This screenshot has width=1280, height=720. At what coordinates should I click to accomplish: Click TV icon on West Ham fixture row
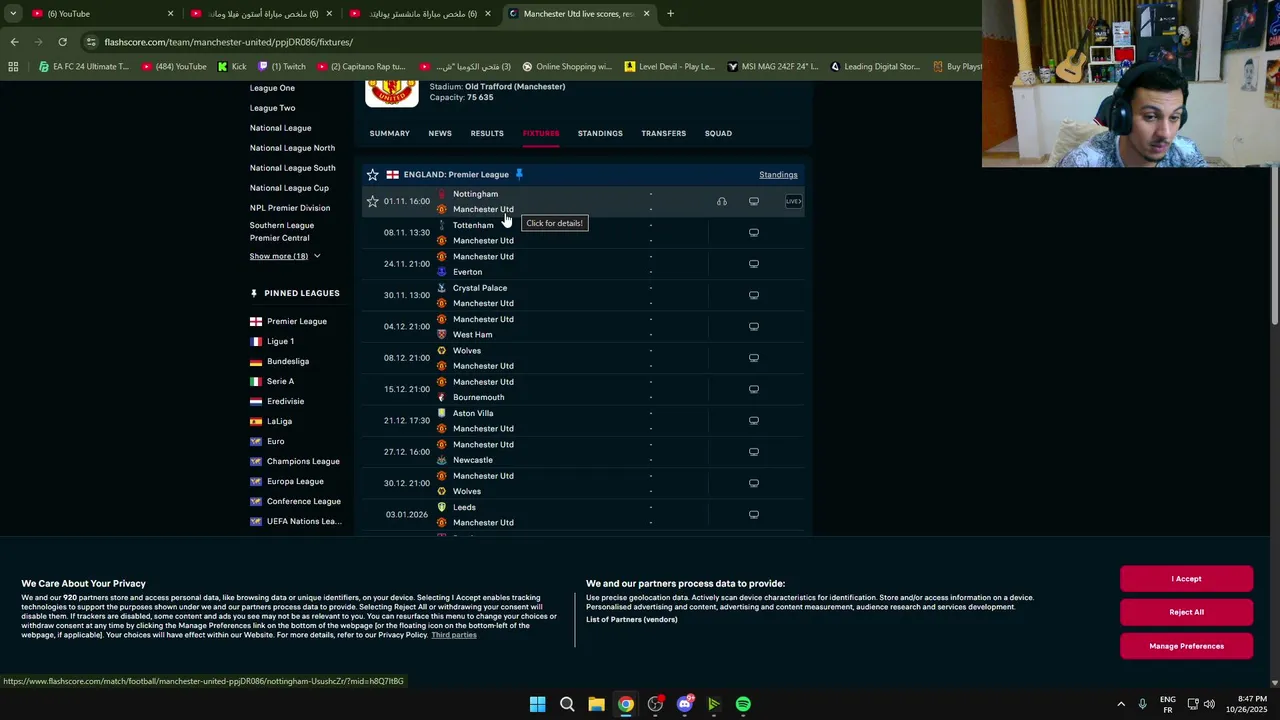click(x=754, y=326)
